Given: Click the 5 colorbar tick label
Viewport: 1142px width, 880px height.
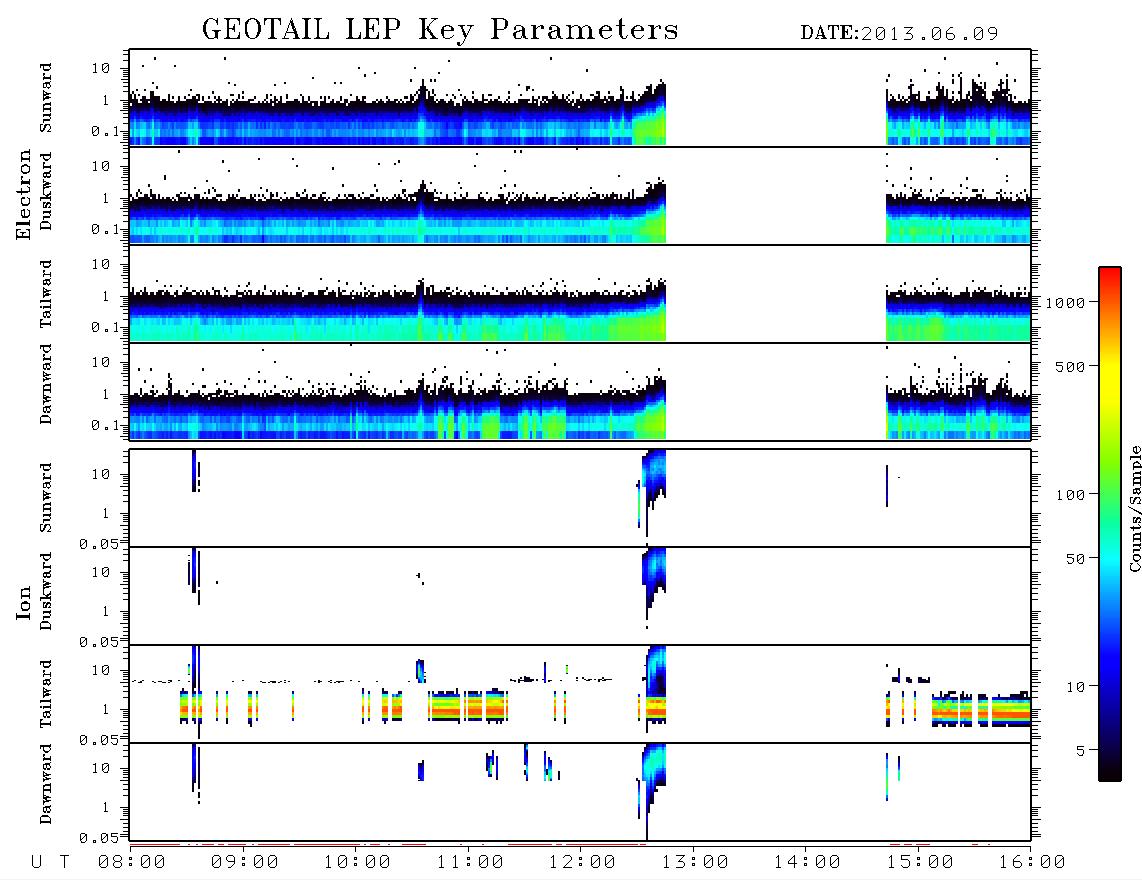Looking at the screenshot, I should (x=1081, y=751).
